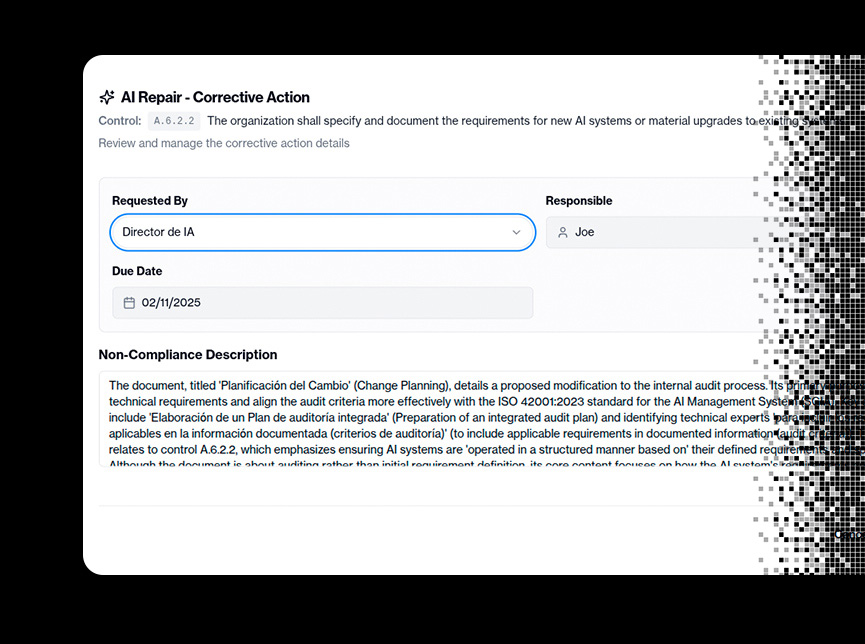Expand the Requested By chevron arrow
This screenshot has height=644, width=865.
[516, 232]
